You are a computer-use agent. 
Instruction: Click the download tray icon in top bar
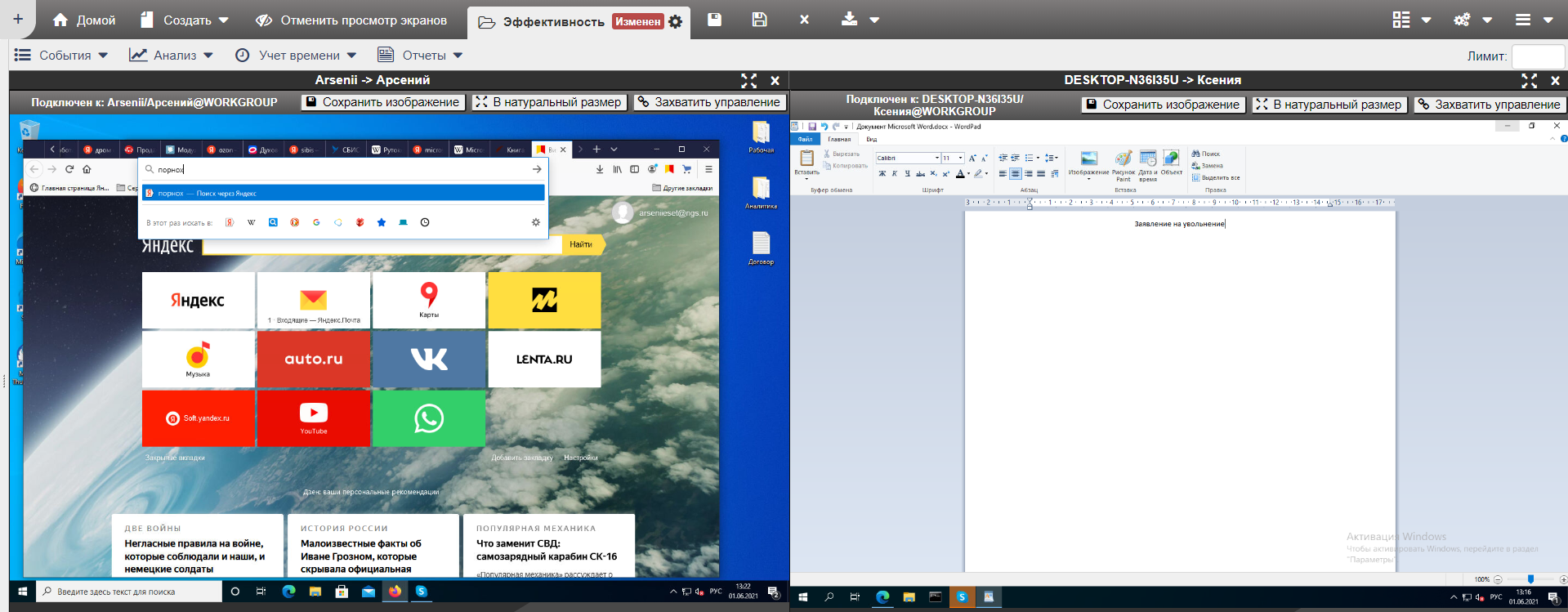(x=850, y=19)
